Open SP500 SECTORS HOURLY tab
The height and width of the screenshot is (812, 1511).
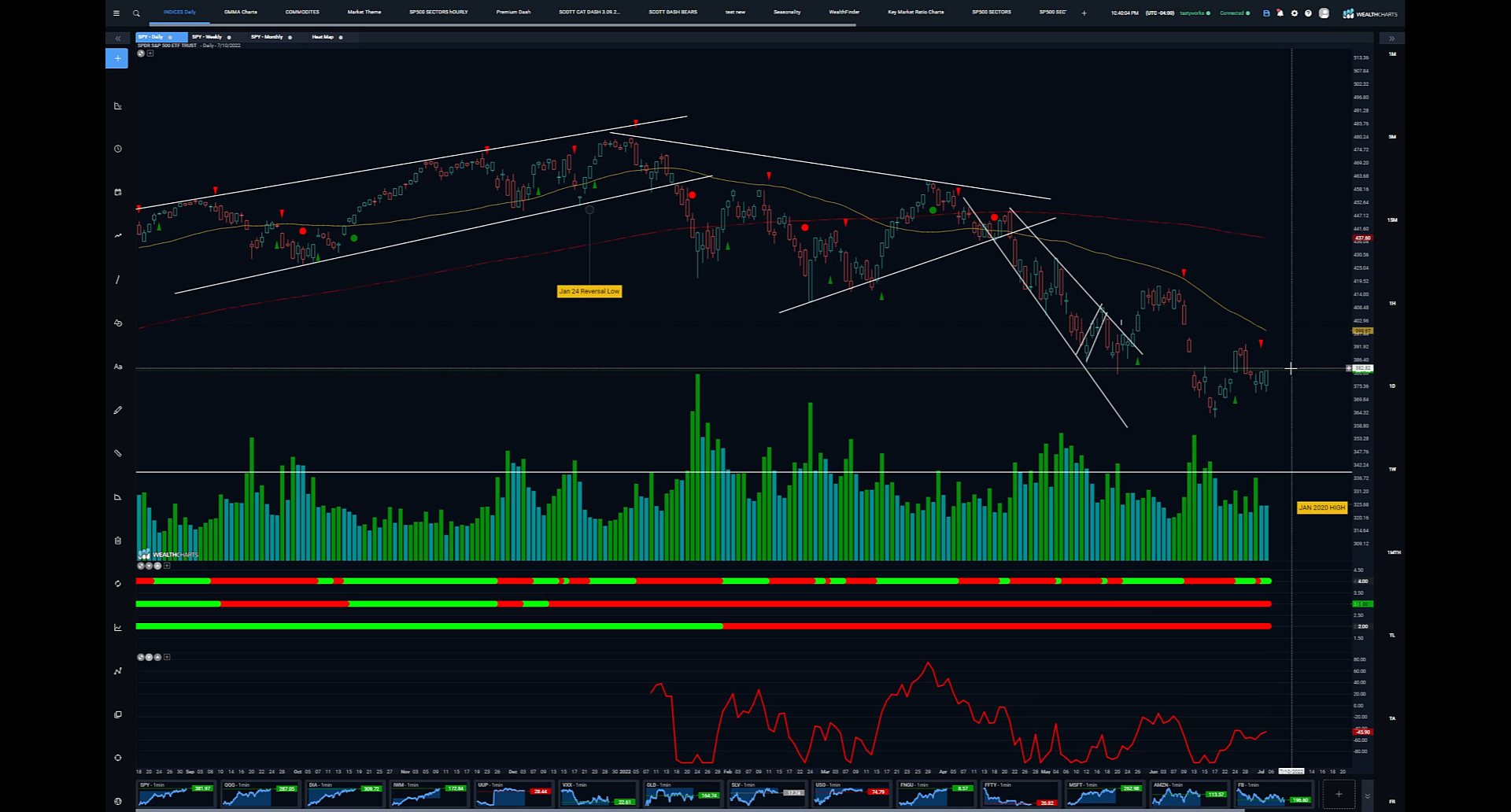pyautogui.click(x=438, y=13)
